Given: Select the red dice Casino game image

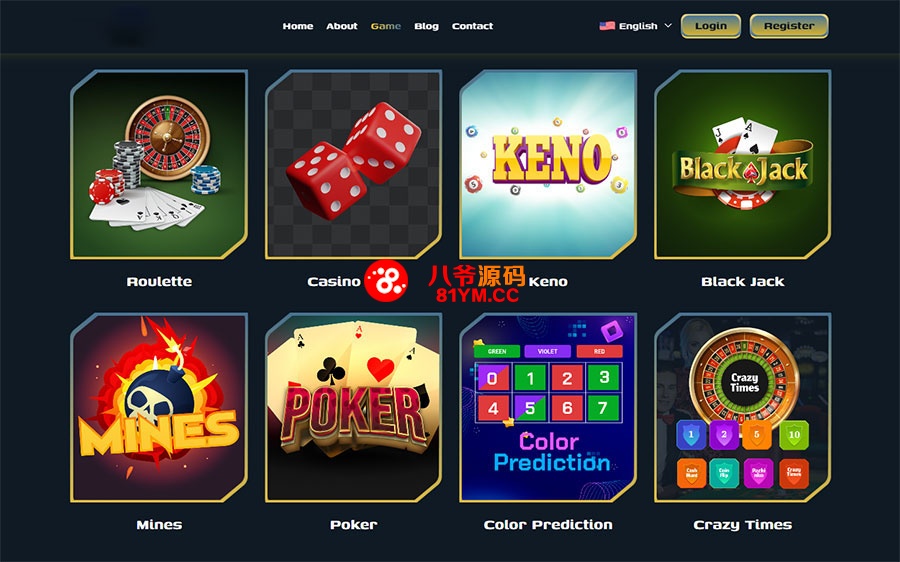Looking at the screenshot, I should pos(354,165).
